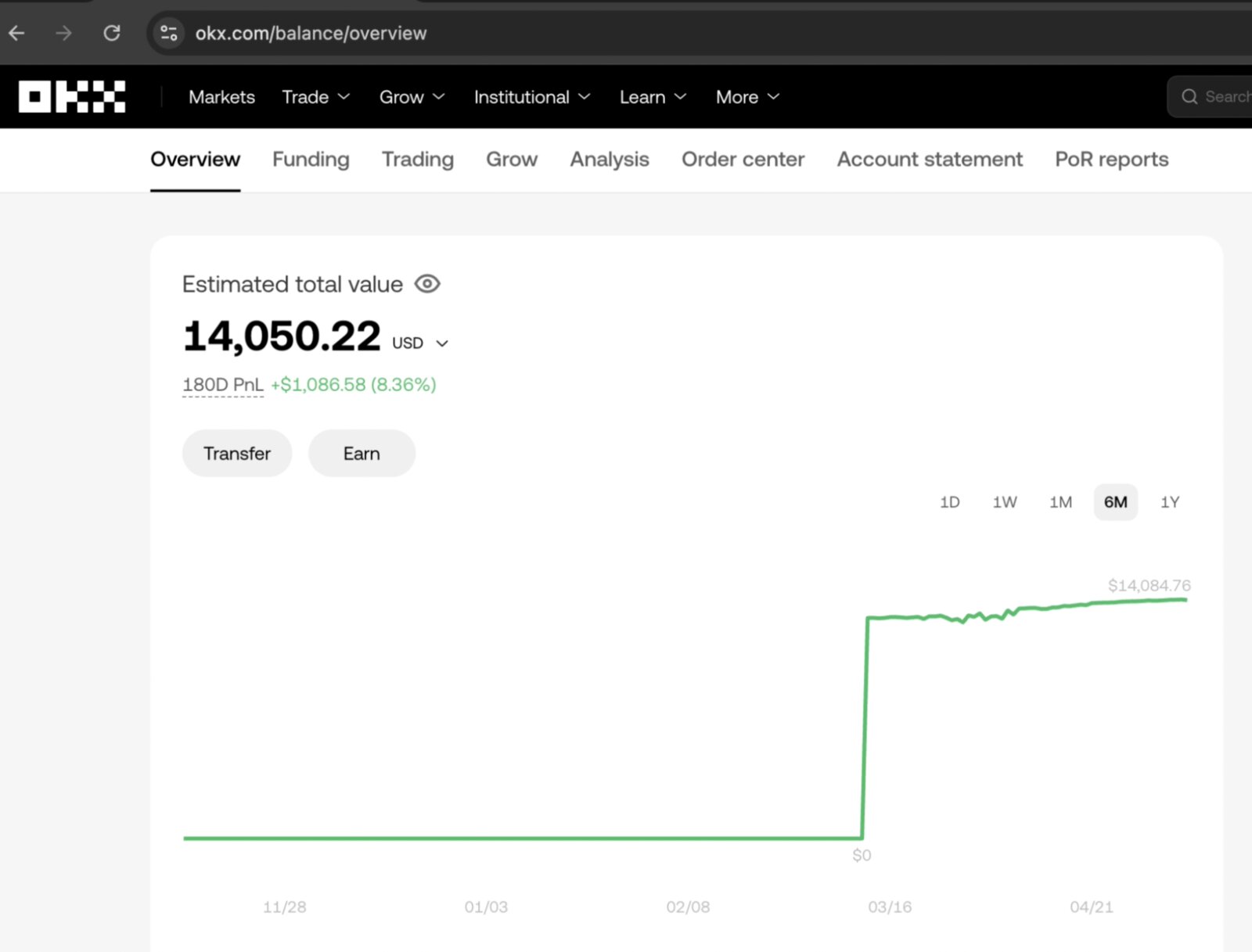Select the 6M chart range

(x=1116, y=502)
